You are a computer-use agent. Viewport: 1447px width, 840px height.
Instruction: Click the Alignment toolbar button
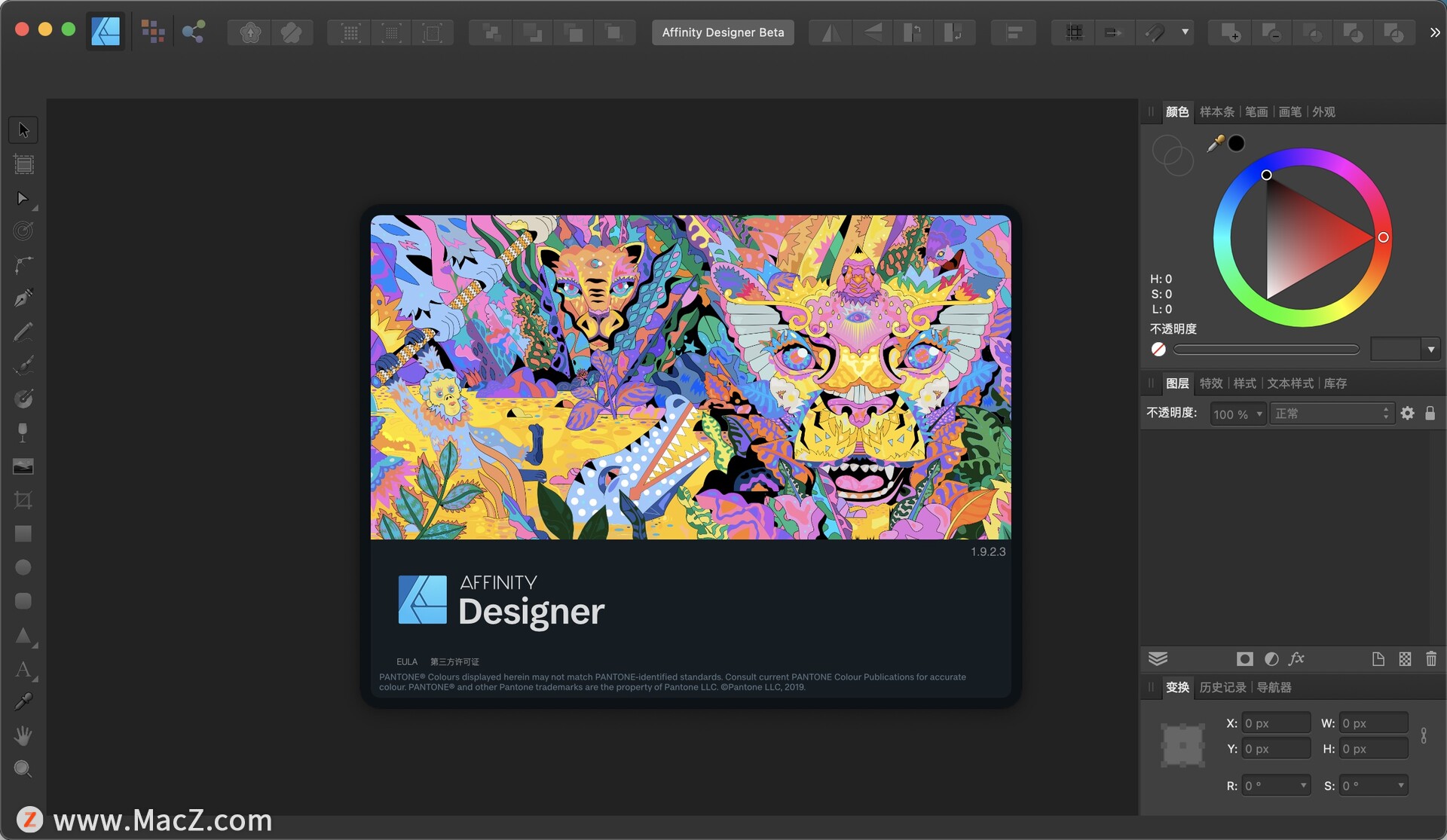tap(1014, 32)
